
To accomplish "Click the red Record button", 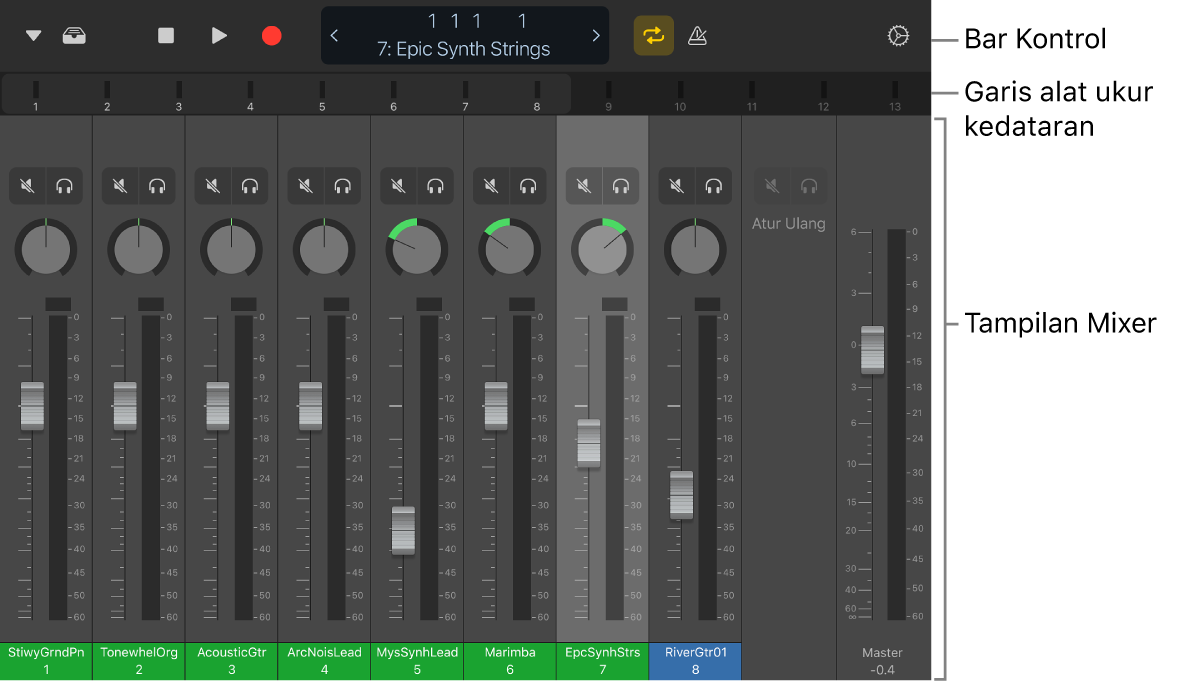I will pyautogui.click(x=272, y=36).
